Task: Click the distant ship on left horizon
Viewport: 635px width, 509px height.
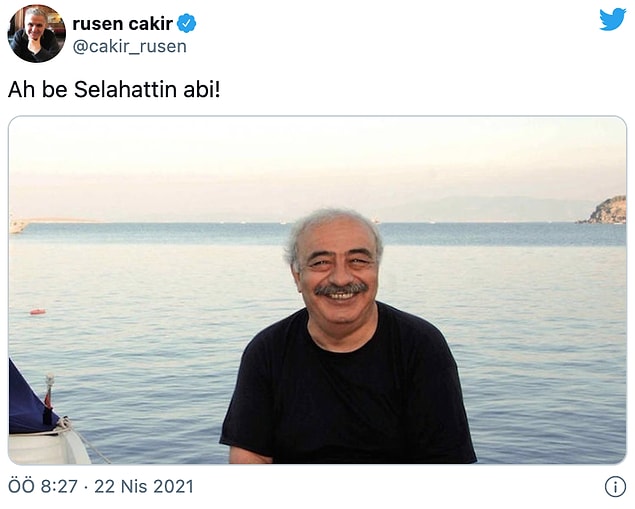Action: point(18,225)
